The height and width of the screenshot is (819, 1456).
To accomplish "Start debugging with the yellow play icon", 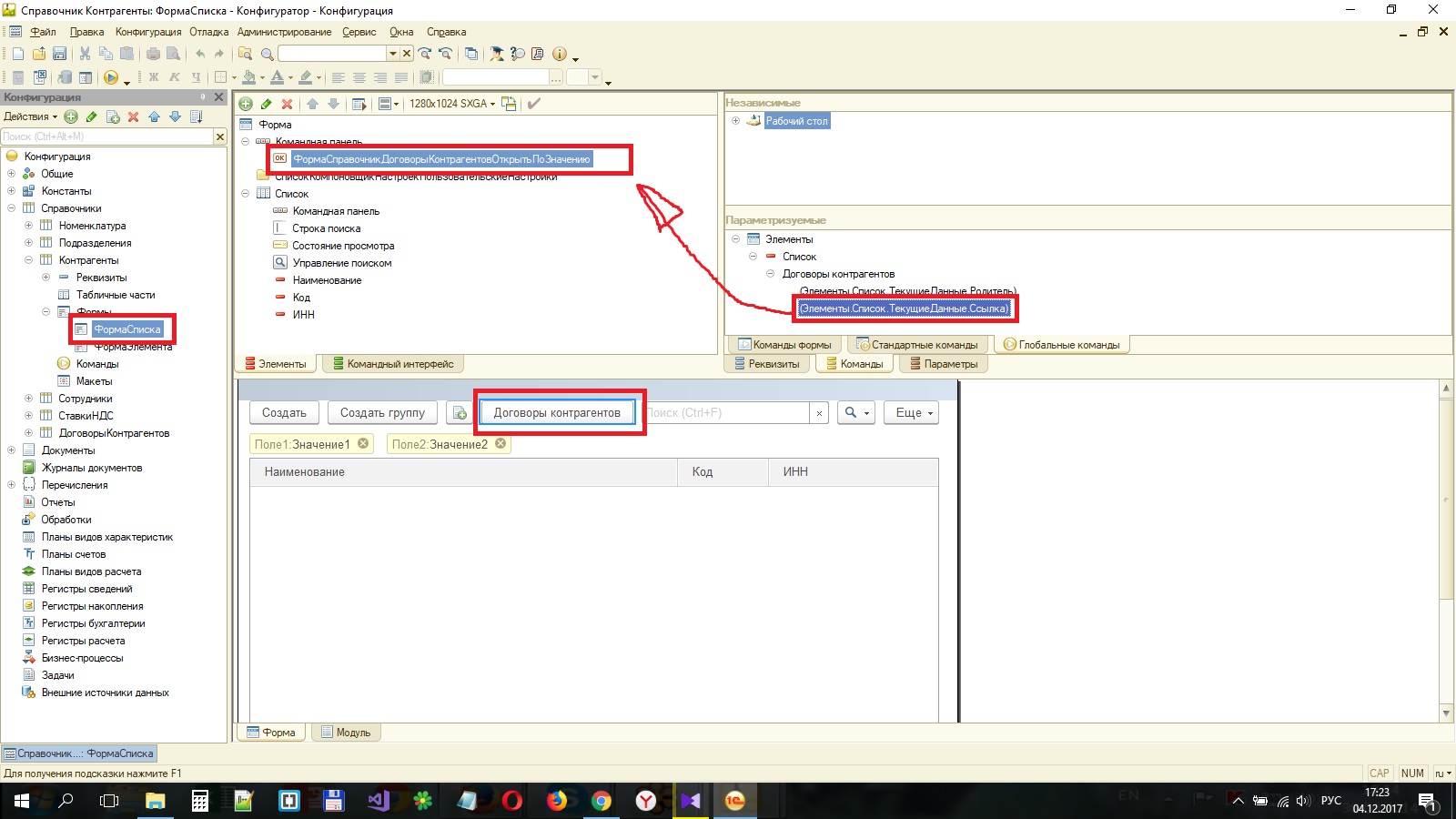I will (x=110, y=77).
